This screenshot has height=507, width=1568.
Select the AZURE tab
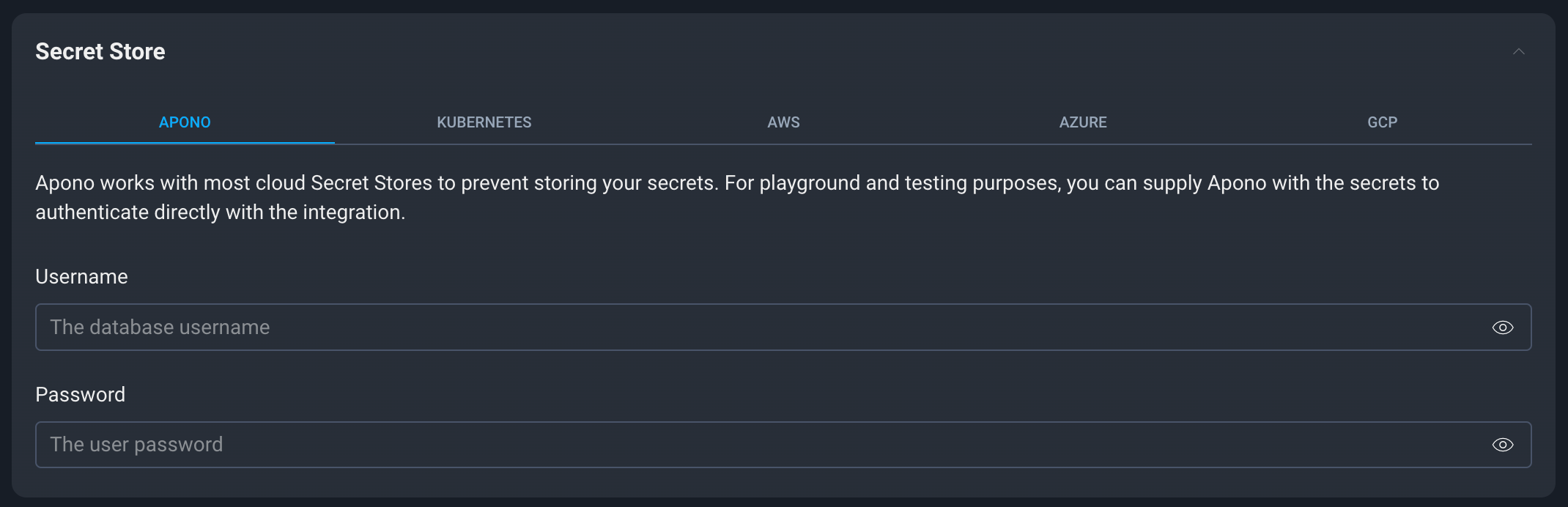pos(1083,122)
